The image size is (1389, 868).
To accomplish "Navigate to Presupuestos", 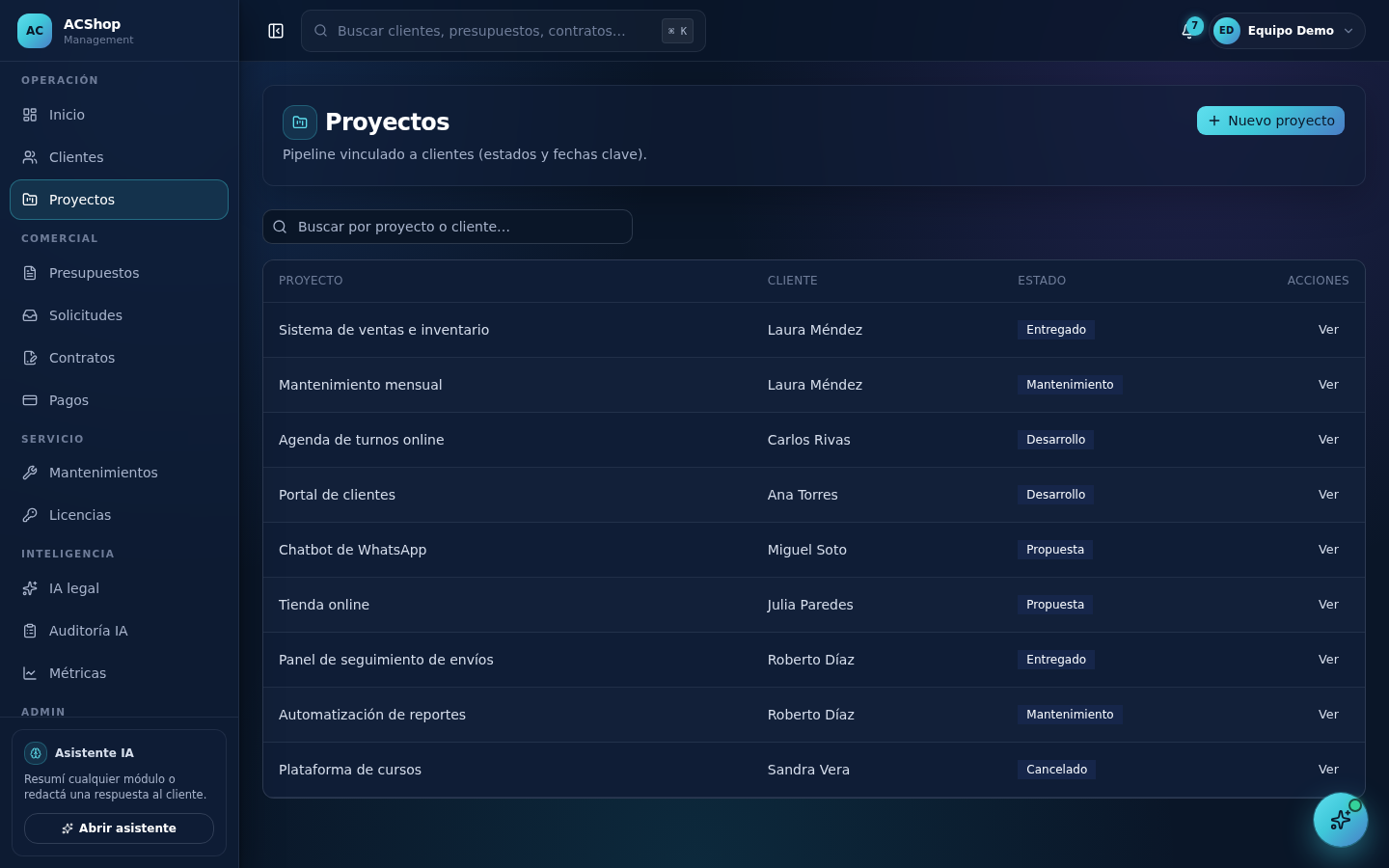I will click(x=119, y=273).
